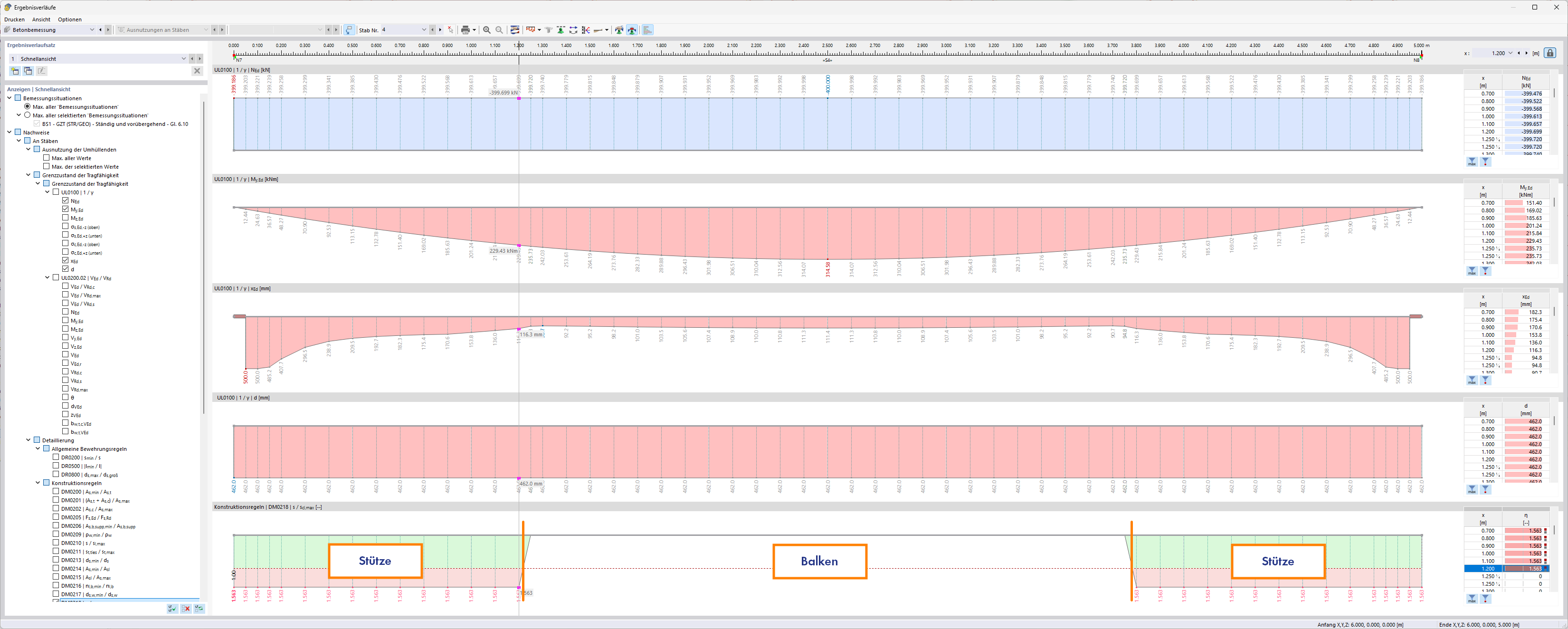The height and width of the screenshot is (629, 1568).
Task: Click the x position input field showing 1.200
Action: (x=1497, y=54)
